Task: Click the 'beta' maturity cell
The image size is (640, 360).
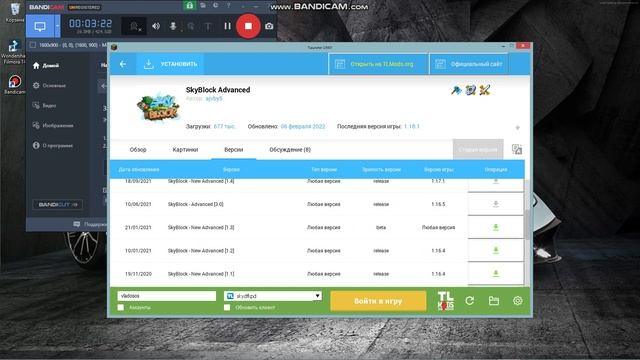Action: click(381, 227)
